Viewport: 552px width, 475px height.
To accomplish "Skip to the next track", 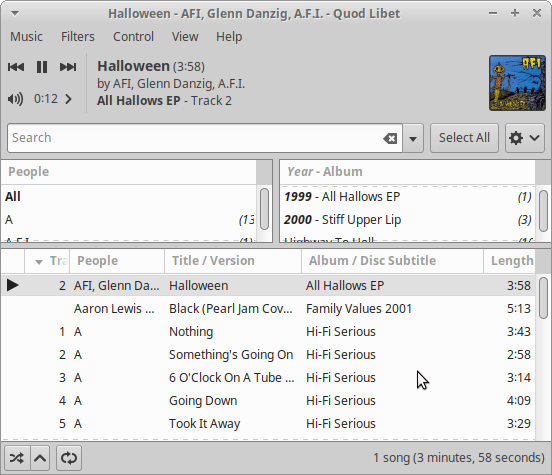I will pyautogui.click(x=68, y=67).
